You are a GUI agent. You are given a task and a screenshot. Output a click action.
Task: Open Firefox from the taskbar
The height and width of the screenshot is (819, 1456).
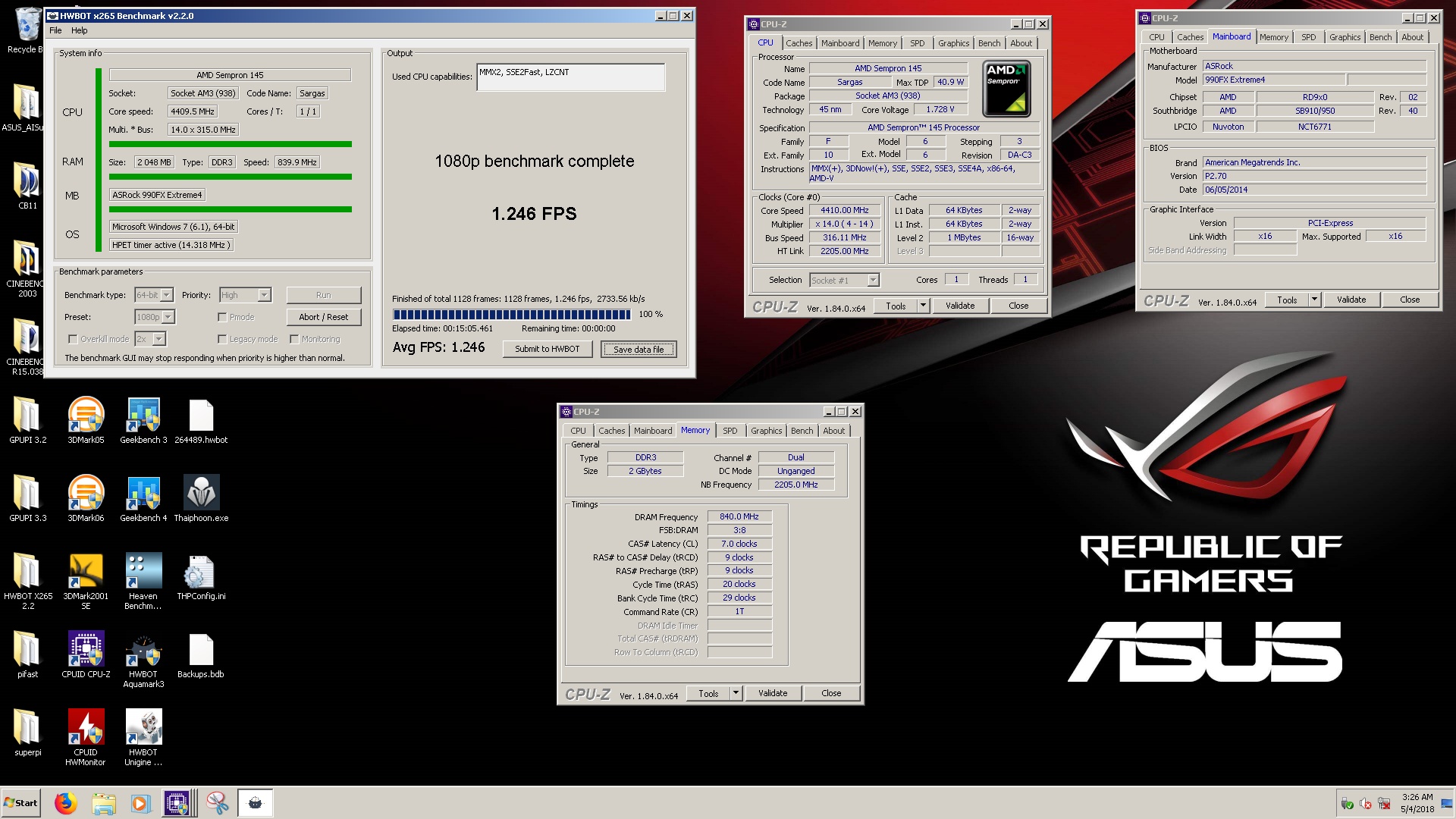(65, 802)
